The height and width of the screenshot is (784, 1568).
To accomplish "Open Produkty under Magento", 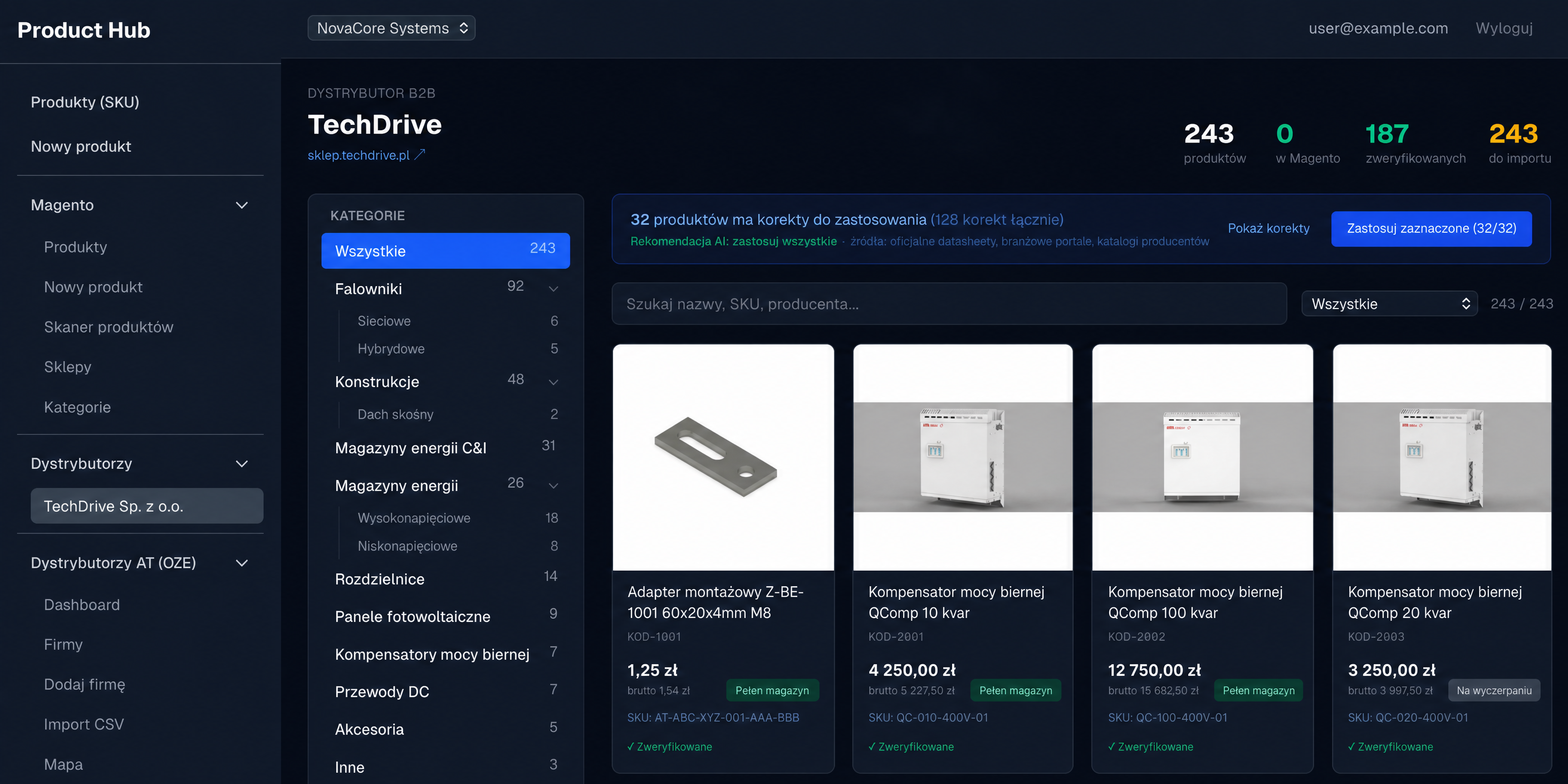I will [76, 247].
